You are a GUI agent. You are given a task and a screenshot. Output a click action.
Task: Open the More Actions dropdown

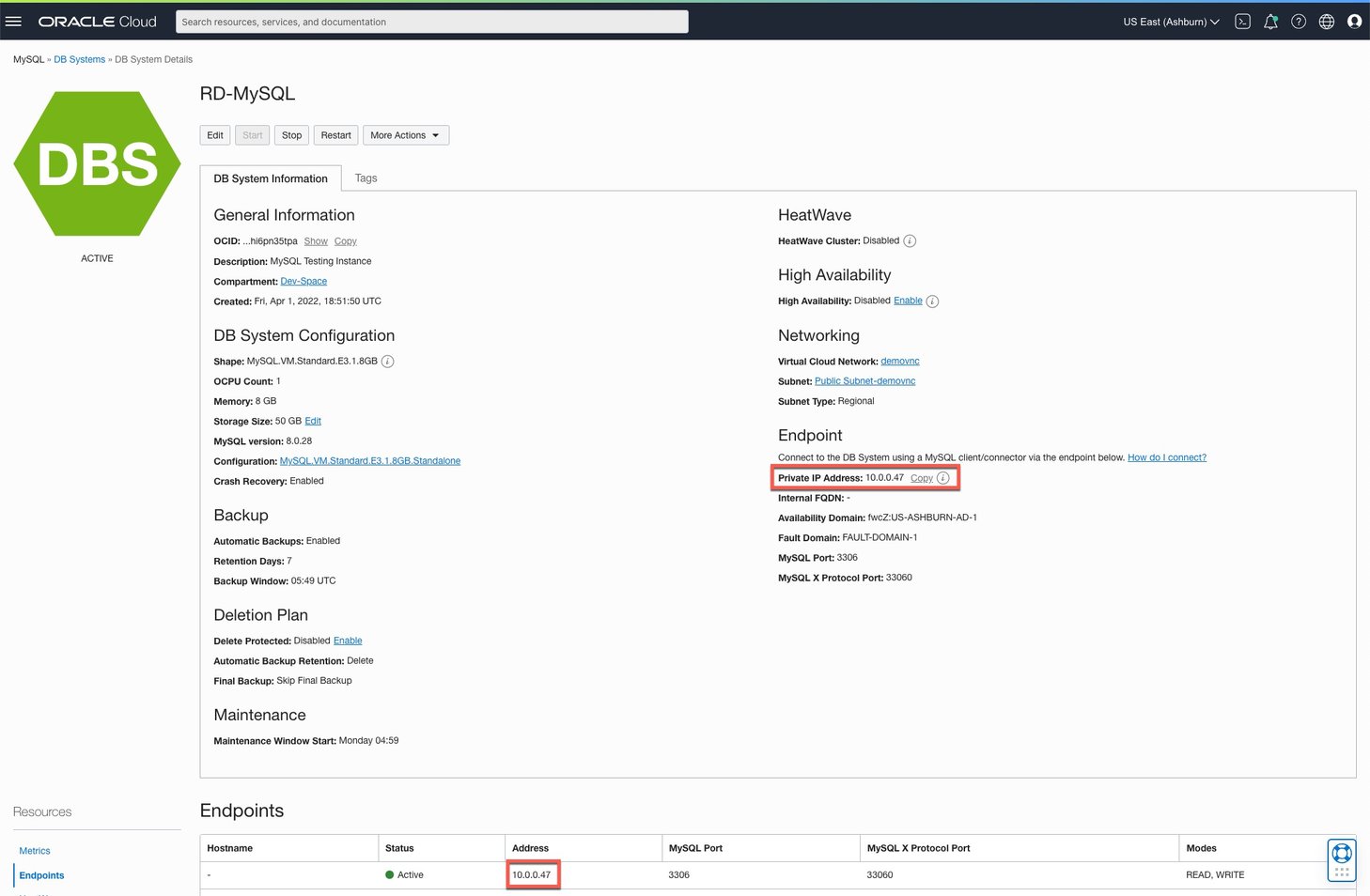pyautogui.click(x=405, y=134)
